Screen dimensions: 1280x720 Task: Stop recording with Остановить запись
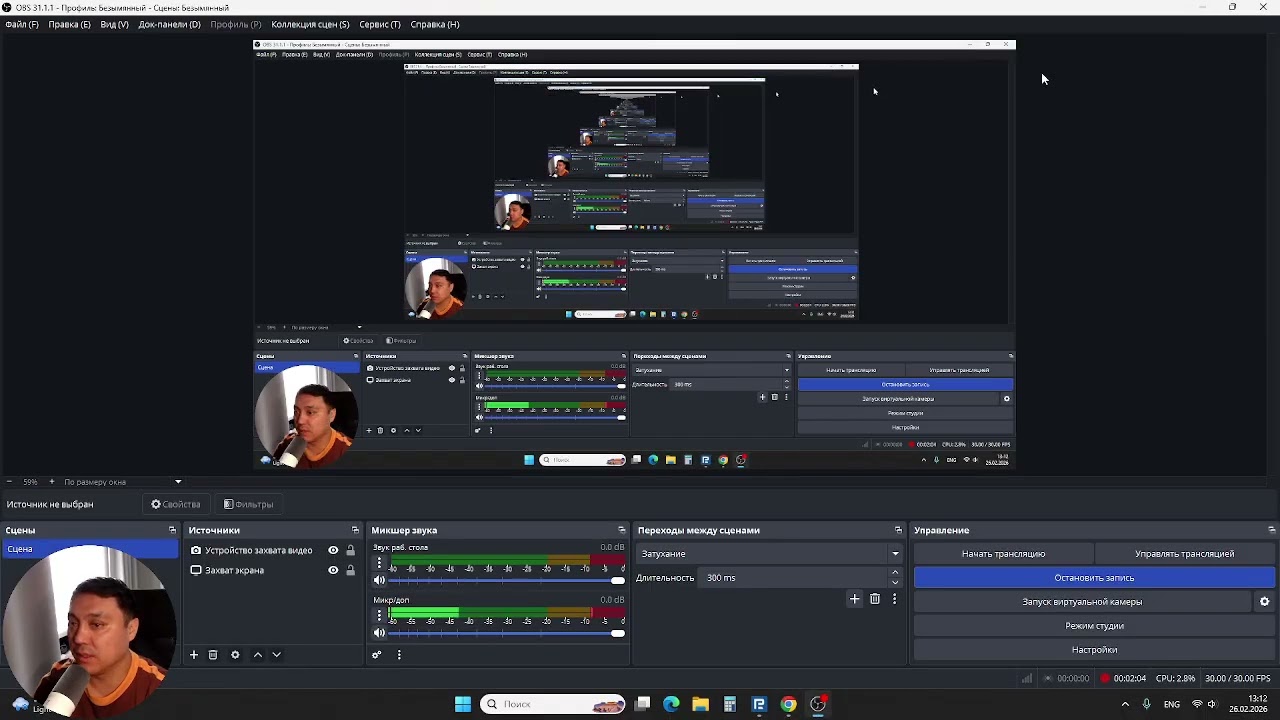[1094, 578]
